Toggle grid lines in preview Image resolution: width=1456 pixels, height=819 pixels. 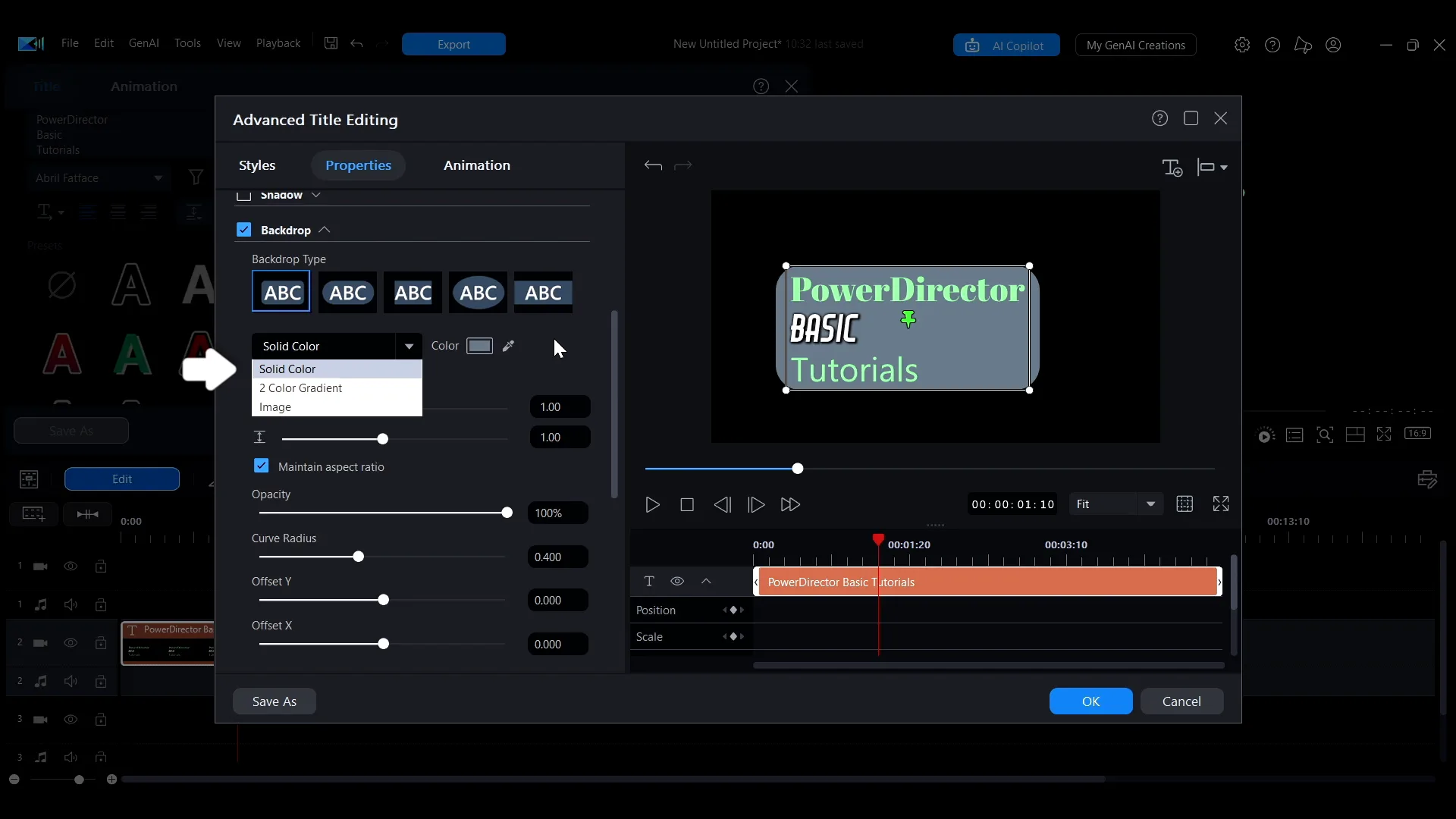[x=1185, y=504]
